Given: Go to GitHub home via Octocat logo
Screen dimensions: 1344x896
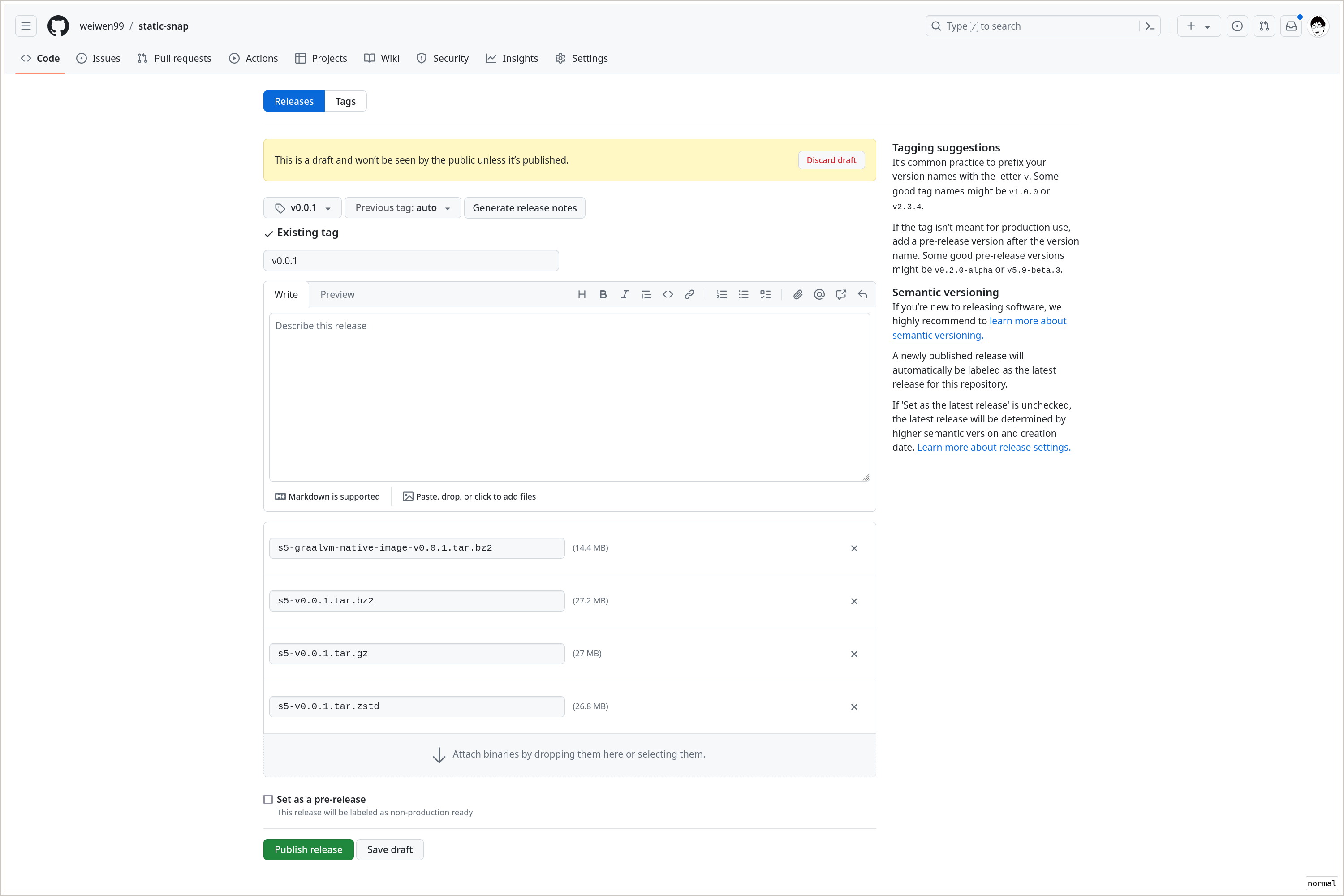Looking at the screenshot, I should click(58, 26).
